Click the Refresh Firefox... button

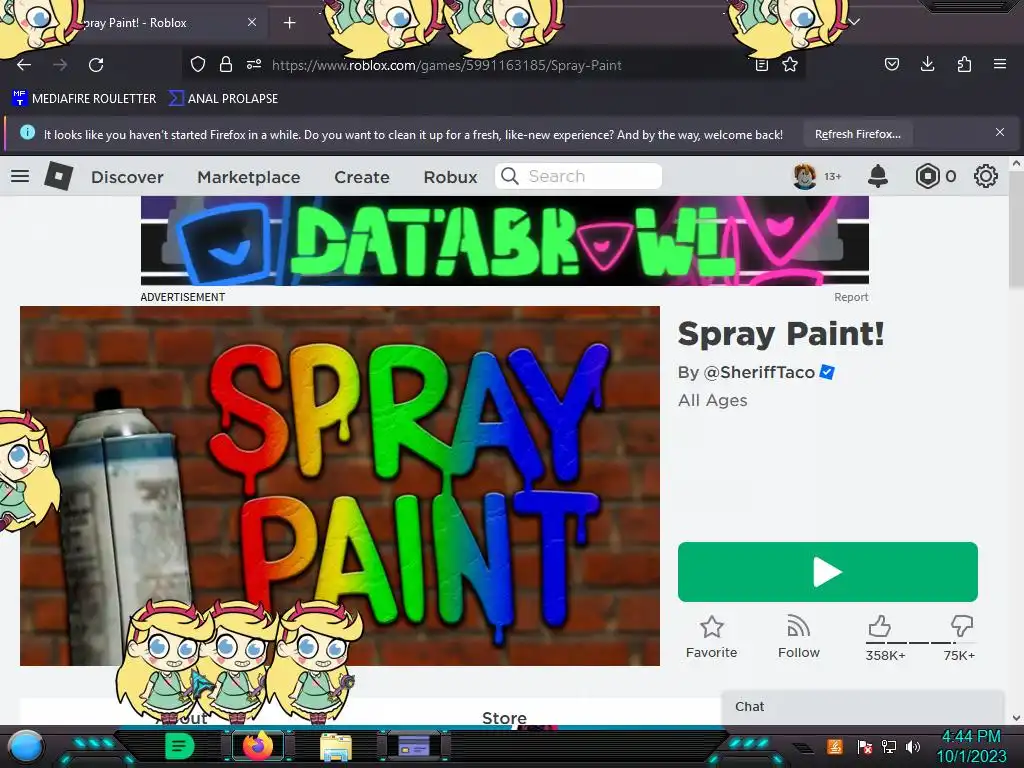pos(857,134)
